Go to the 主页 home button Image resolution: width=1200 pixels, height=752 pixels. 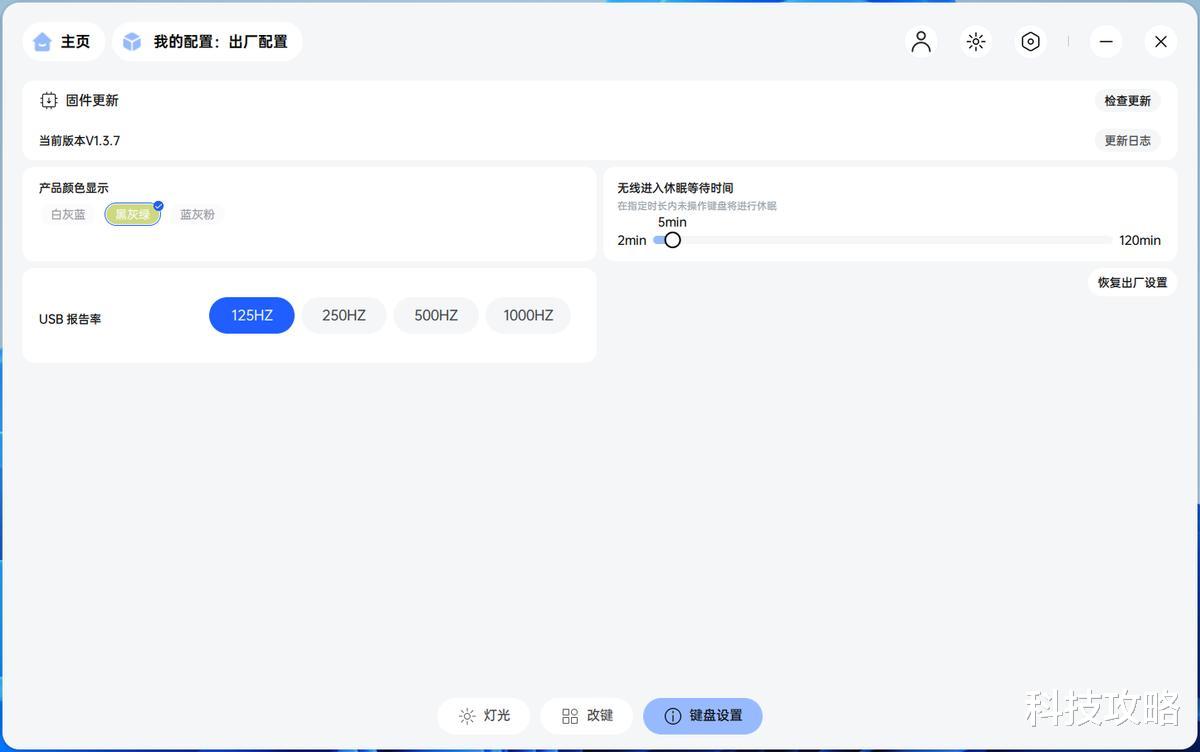(x=65, y=42)
